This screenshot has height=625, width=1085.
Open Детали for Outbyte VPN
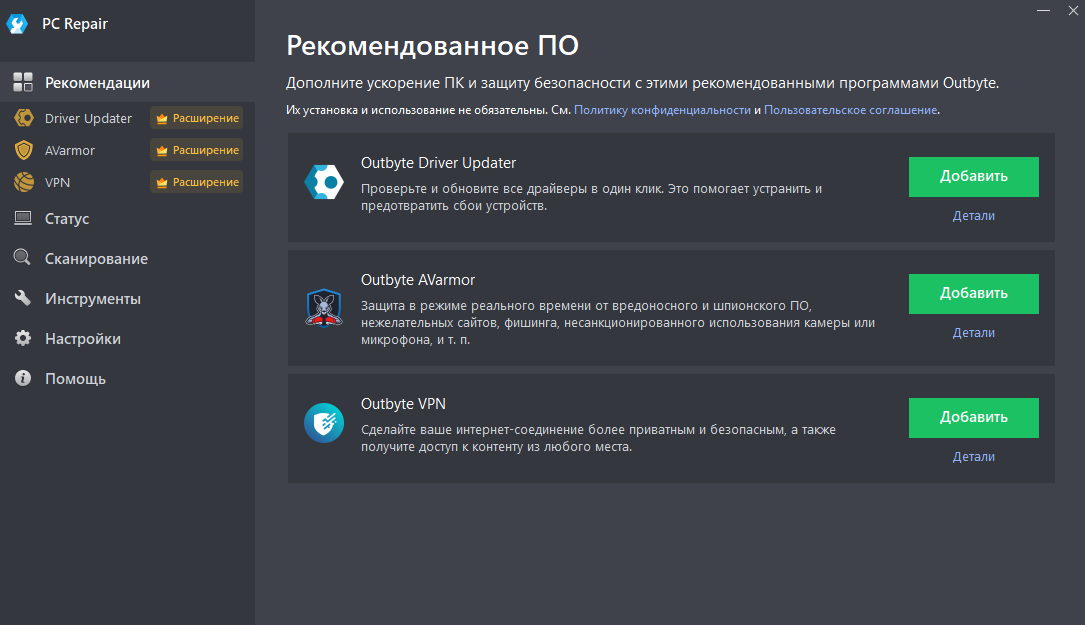click(x=974, y=456)
